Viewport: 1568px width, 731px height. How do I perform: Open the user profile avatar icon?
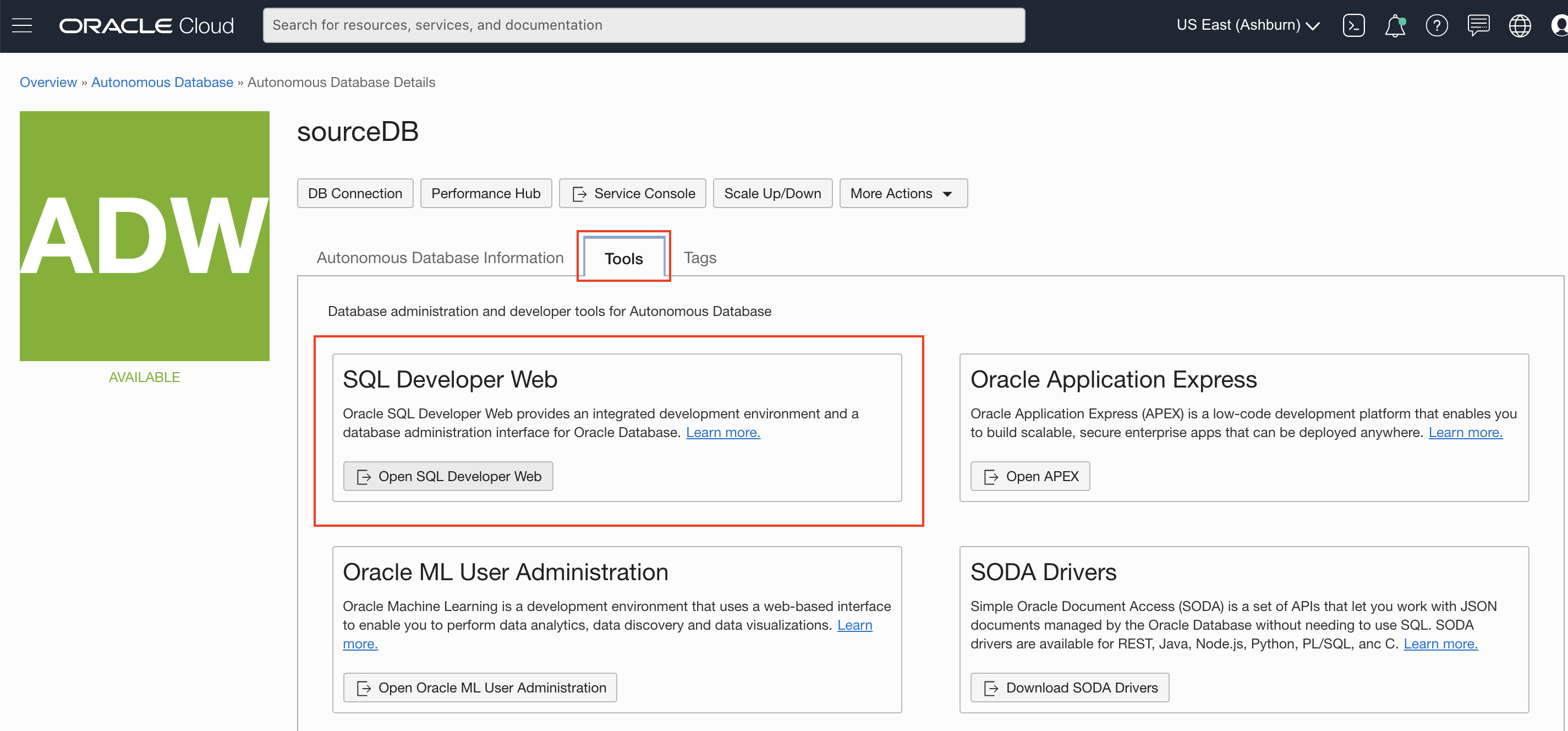click(x=1560, y=25)
